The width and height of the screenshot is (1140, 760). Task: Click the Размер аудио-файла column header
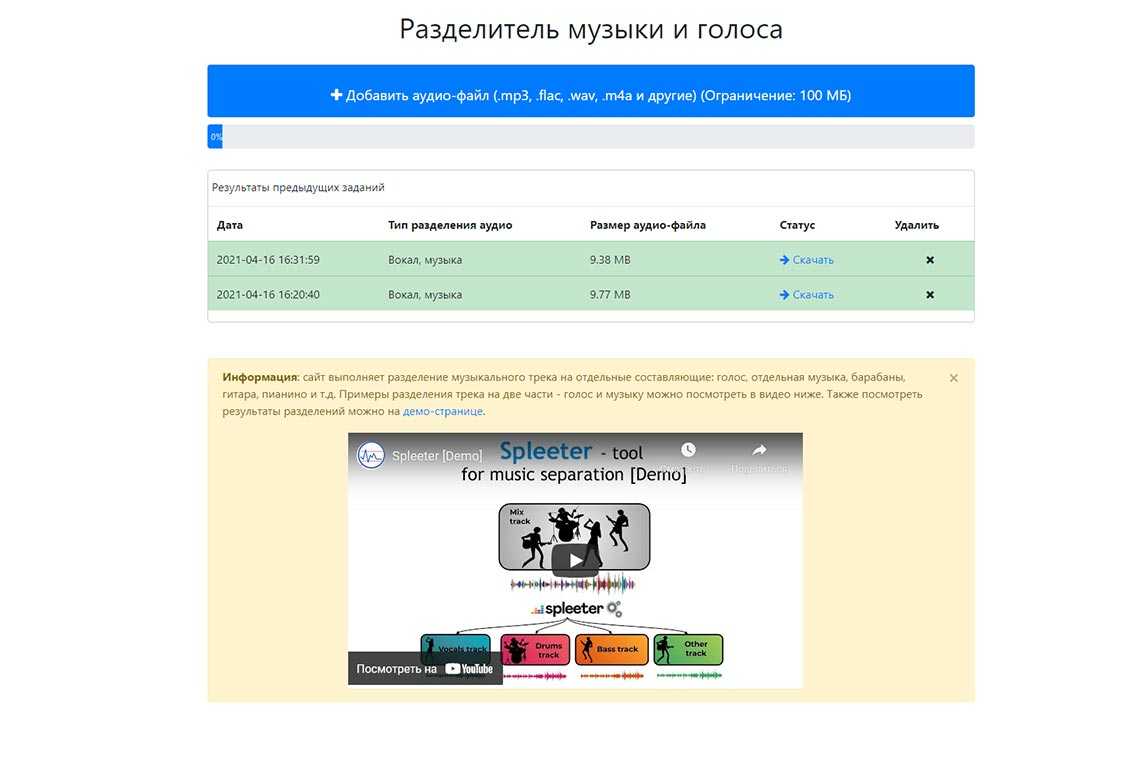coord(648,225)
